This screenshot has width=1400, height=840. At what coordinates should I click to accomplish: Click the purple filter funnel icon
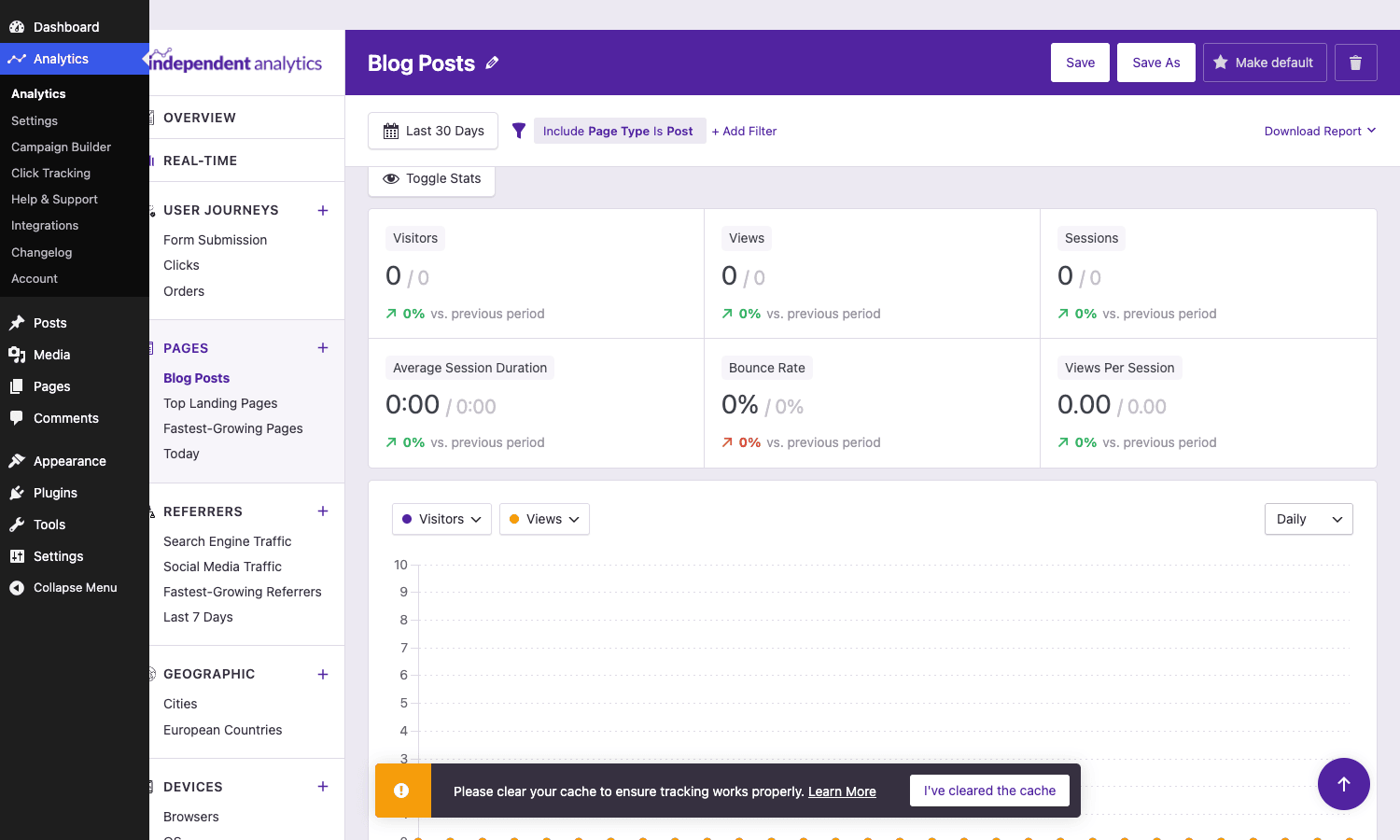pos(519,131)
